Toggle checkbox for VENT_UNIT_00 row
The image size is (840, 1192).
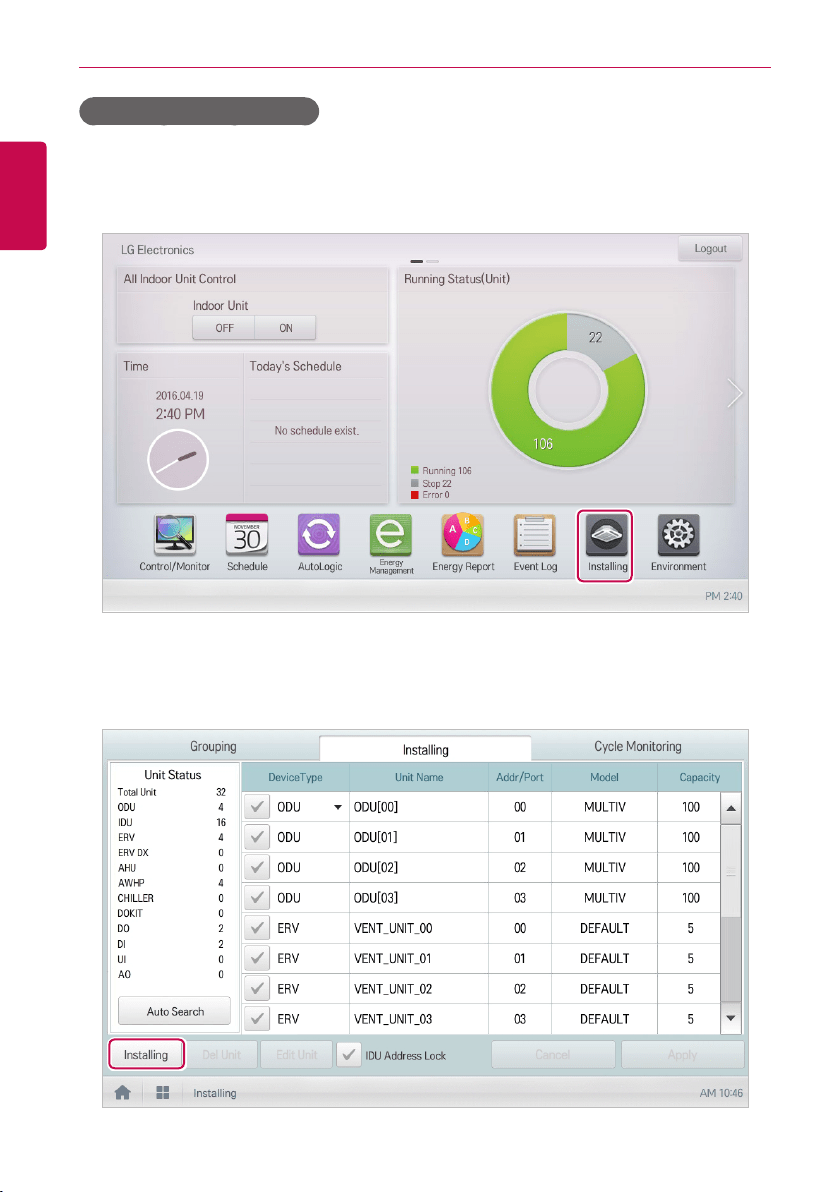tap(258, 928)
